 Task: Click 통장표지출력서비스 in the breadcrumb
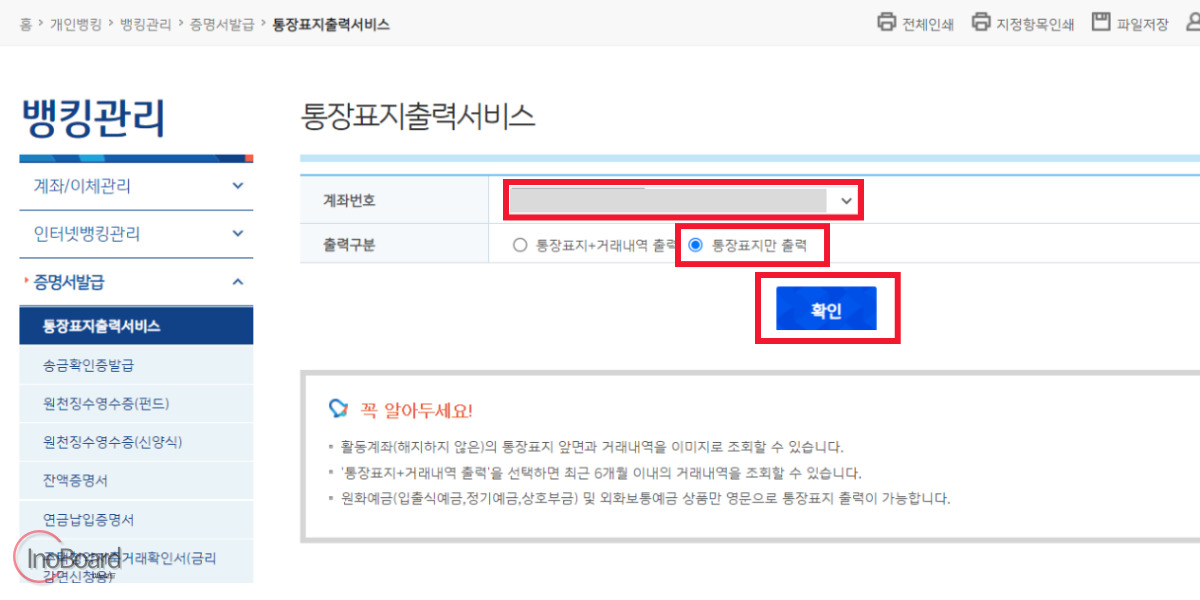331,24
